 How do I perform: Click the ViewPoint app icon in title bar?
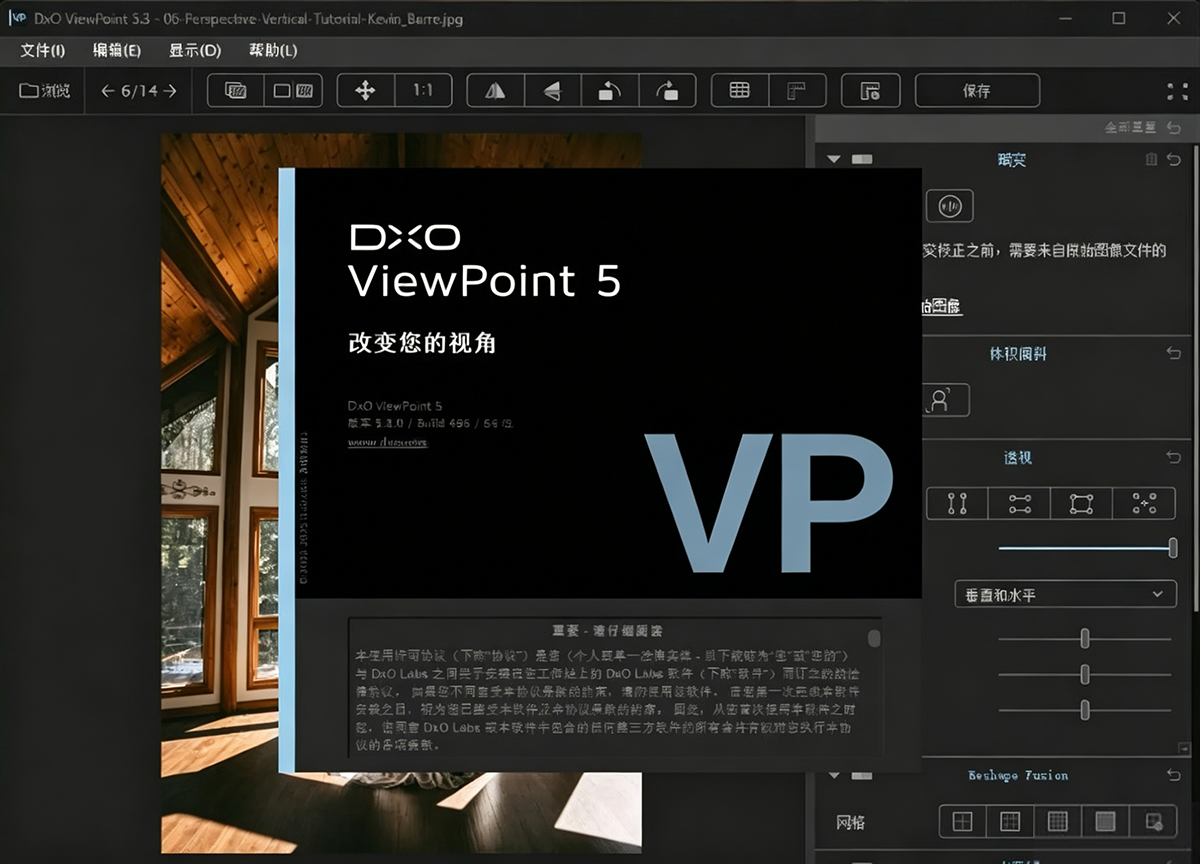pos(16,18)
